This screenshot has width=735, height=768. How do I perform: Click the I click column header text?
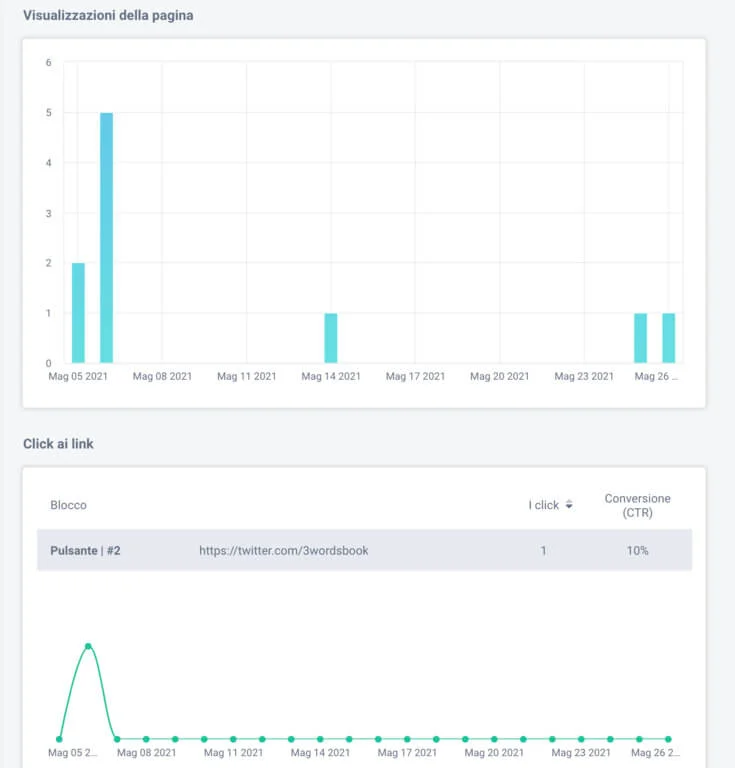click(543, 505)
